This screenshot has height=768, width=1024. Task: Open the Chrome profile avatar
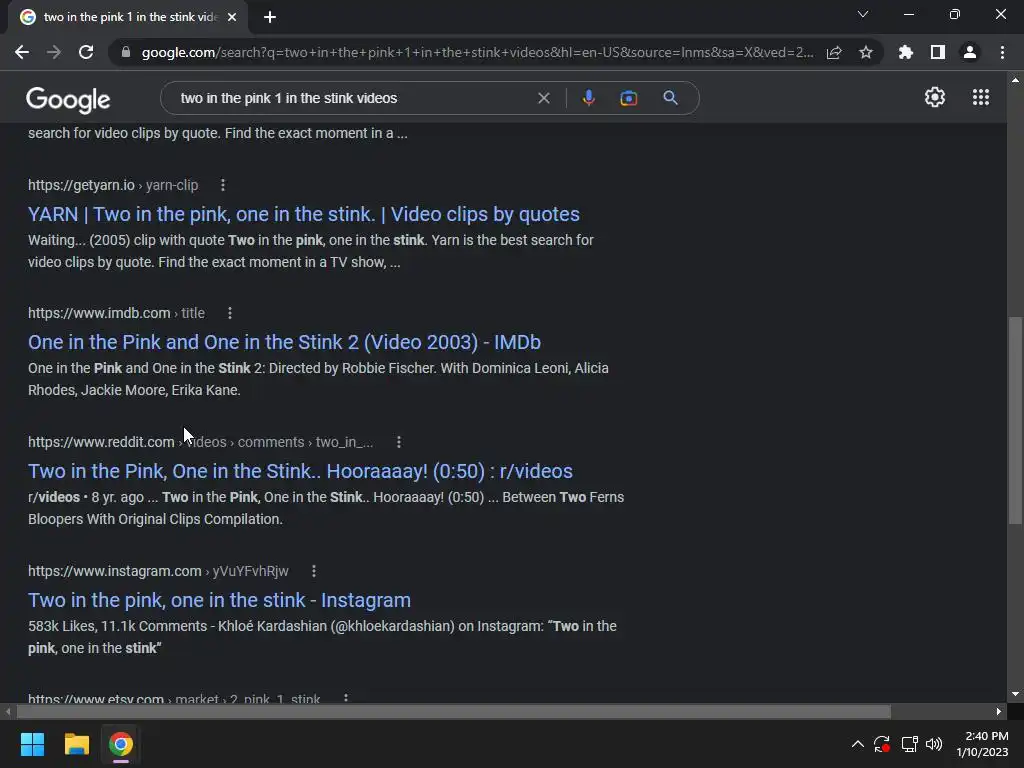pyautogui.click(x=970, y=52)
